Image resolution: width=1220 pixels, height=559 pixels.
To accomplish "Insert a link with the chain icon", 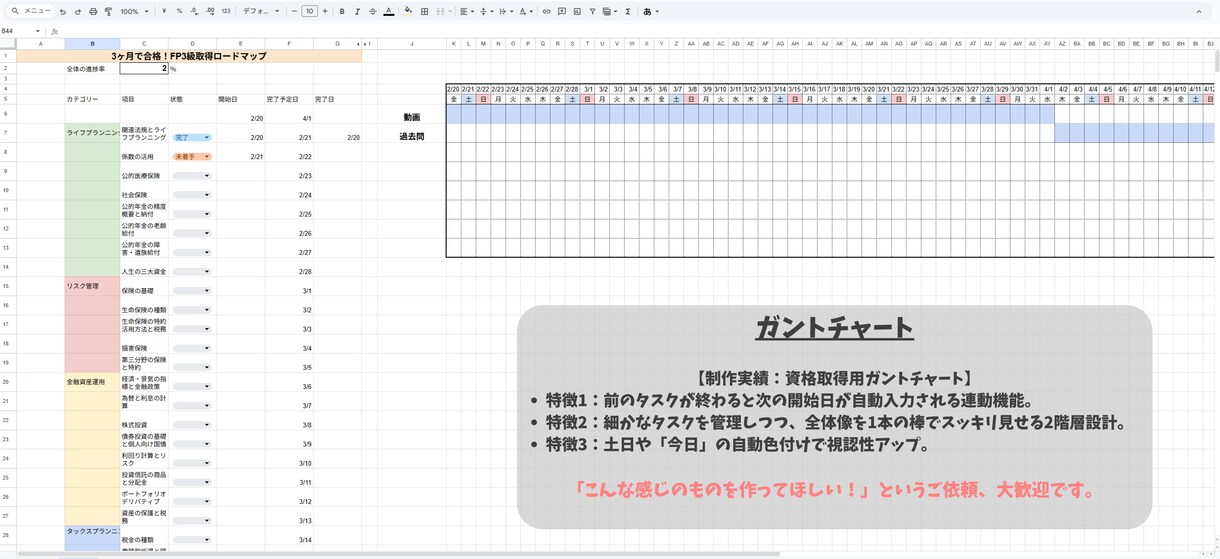I will click(x=546, y=11).
